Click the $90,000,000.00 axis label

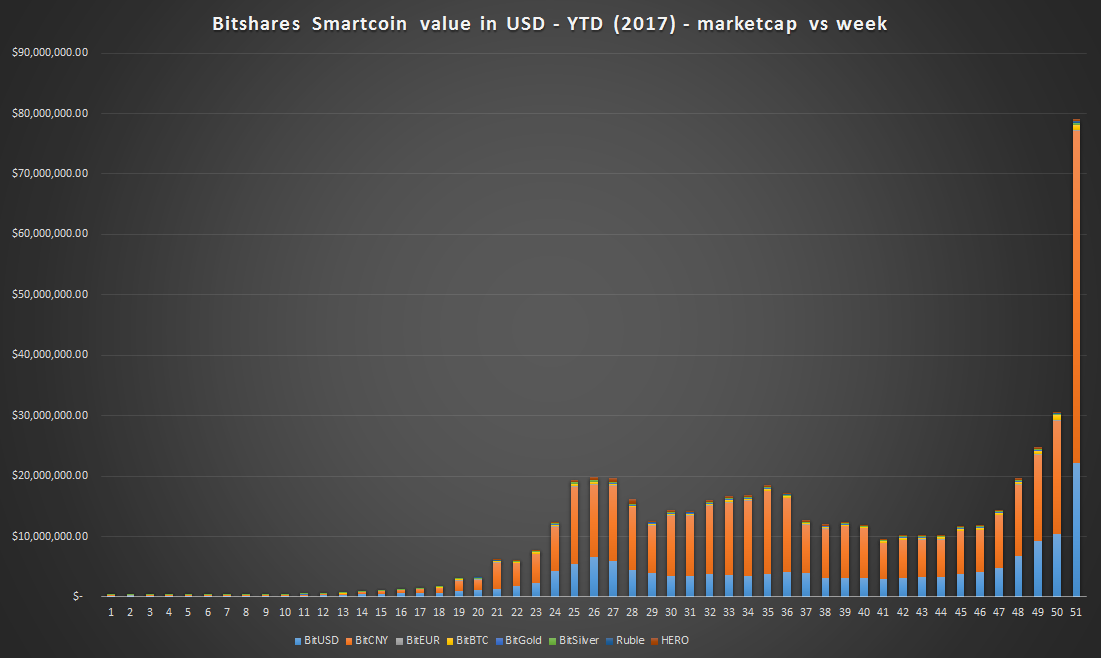pyautogui.click(x=50, y=53)
